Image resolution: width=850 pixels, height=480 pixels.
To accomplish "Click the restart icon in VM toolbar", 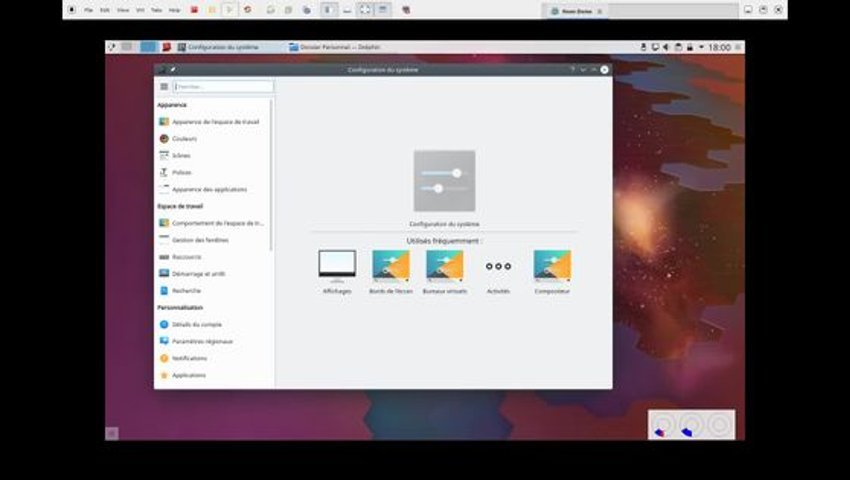I will (x=248, y=10).
